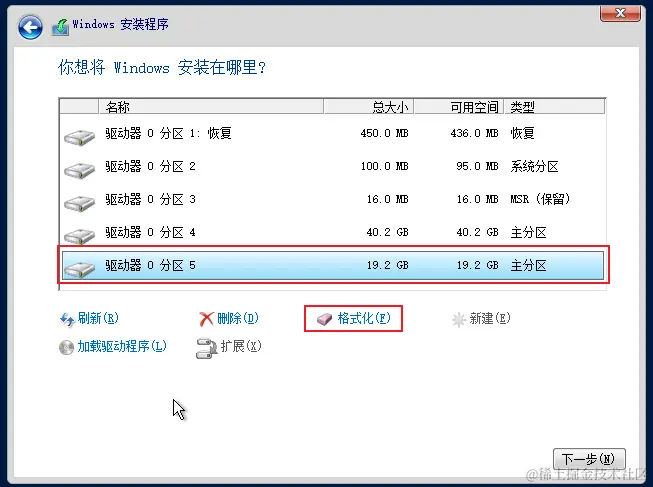Sort by 类型 column header
The width and height of the screenshot is (653, 487).
pyautogui.click(x=554, y=107)
